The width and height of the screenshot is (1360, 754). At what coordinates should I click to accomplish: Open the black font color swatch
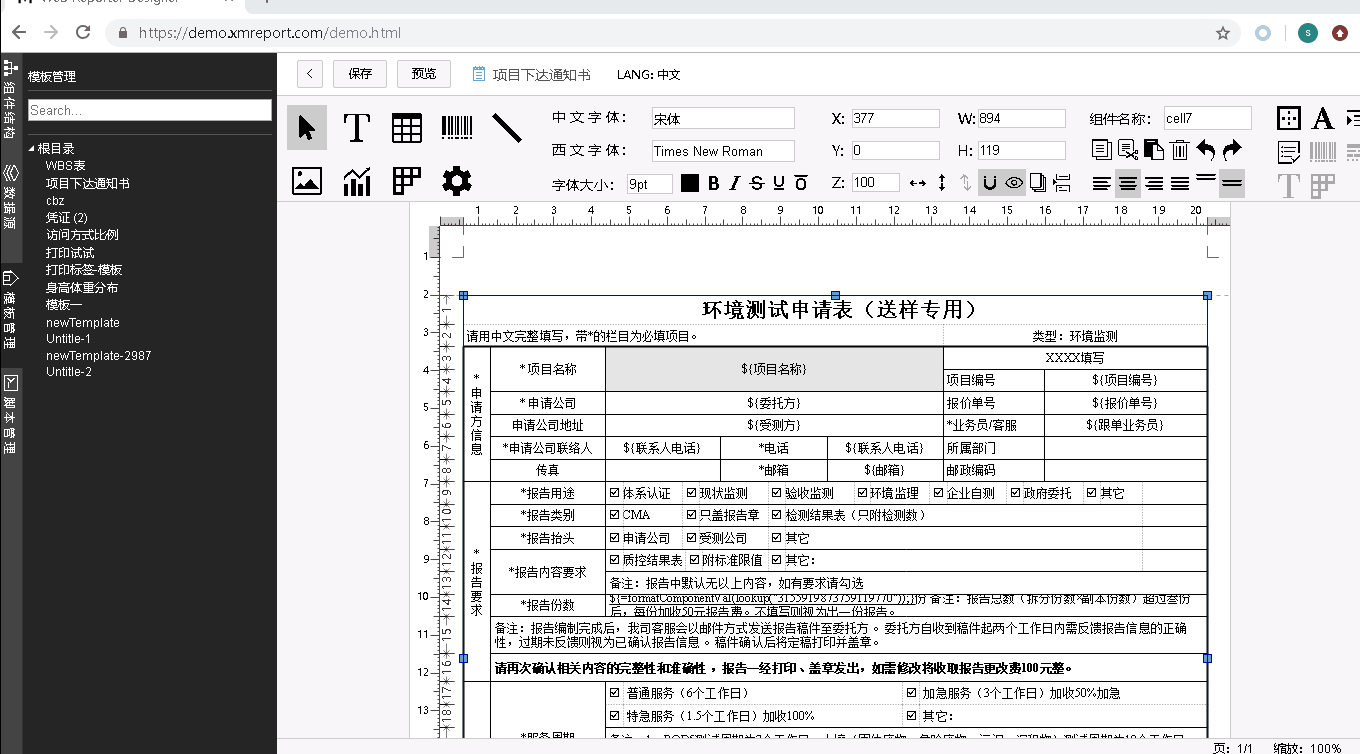[x=690, y=183]
